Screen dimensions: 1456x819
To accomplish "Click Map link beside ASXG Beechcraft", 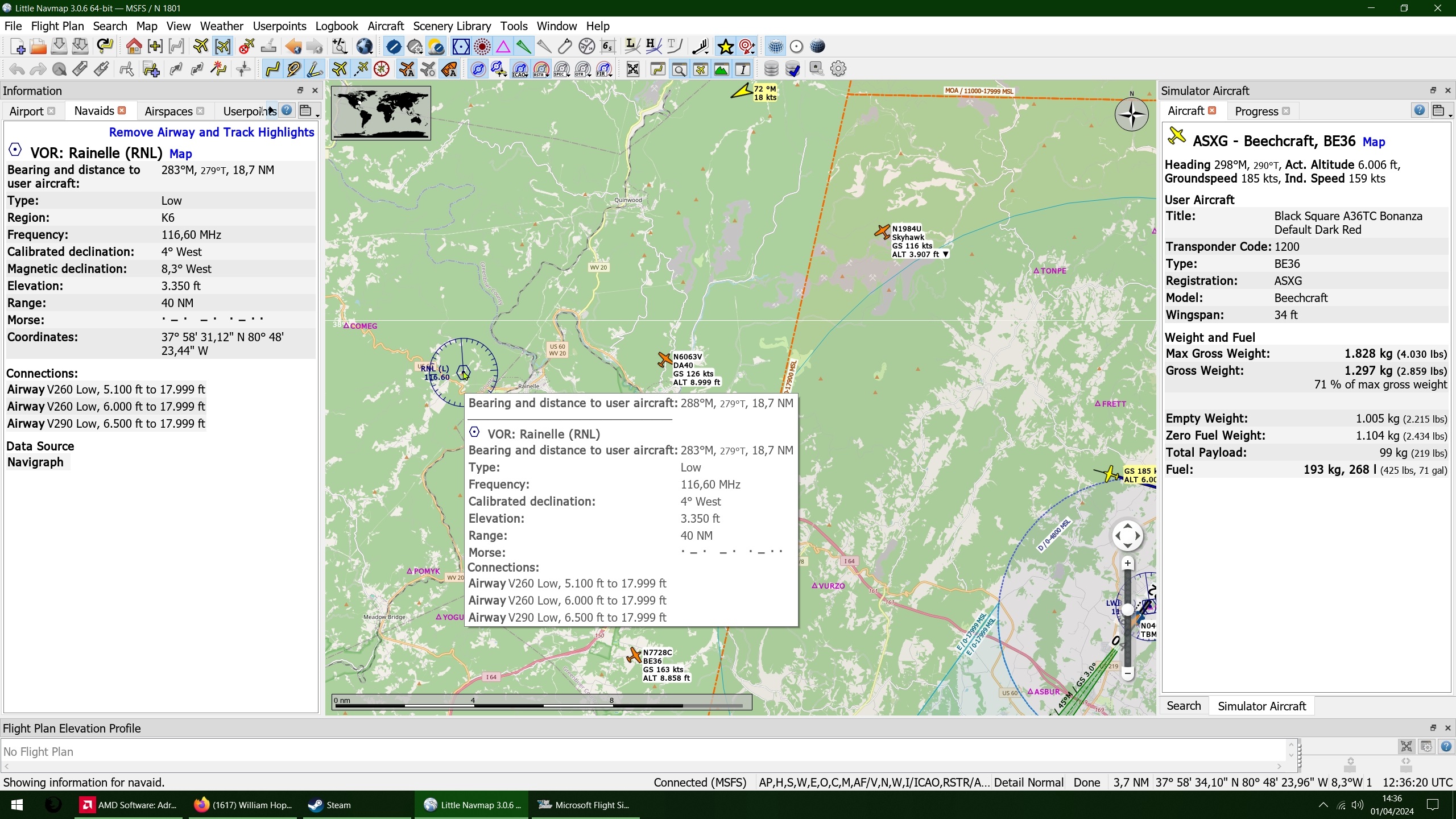I will coord(1374,142).
